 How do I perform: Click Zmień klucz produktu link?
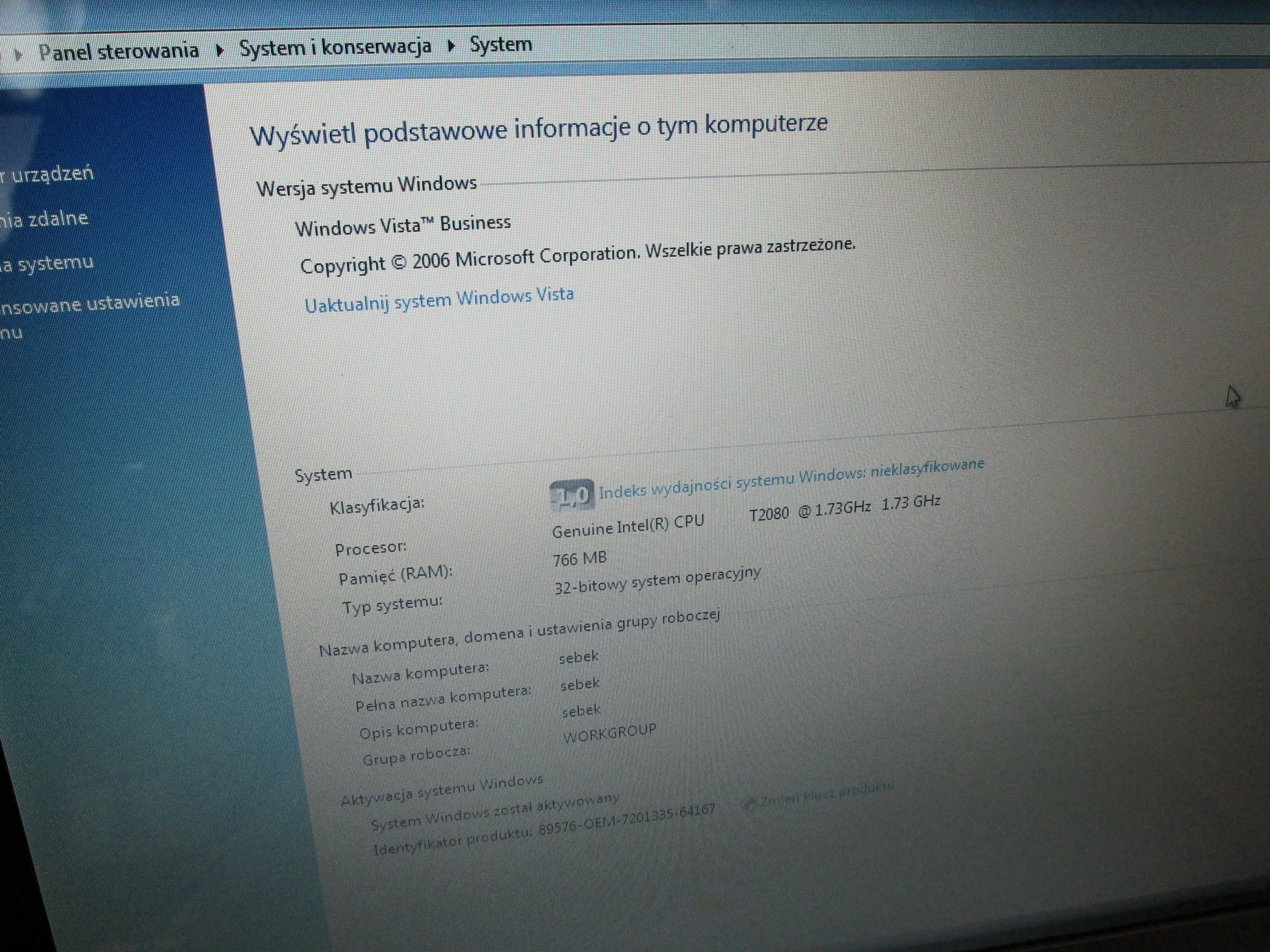point(827,794)
